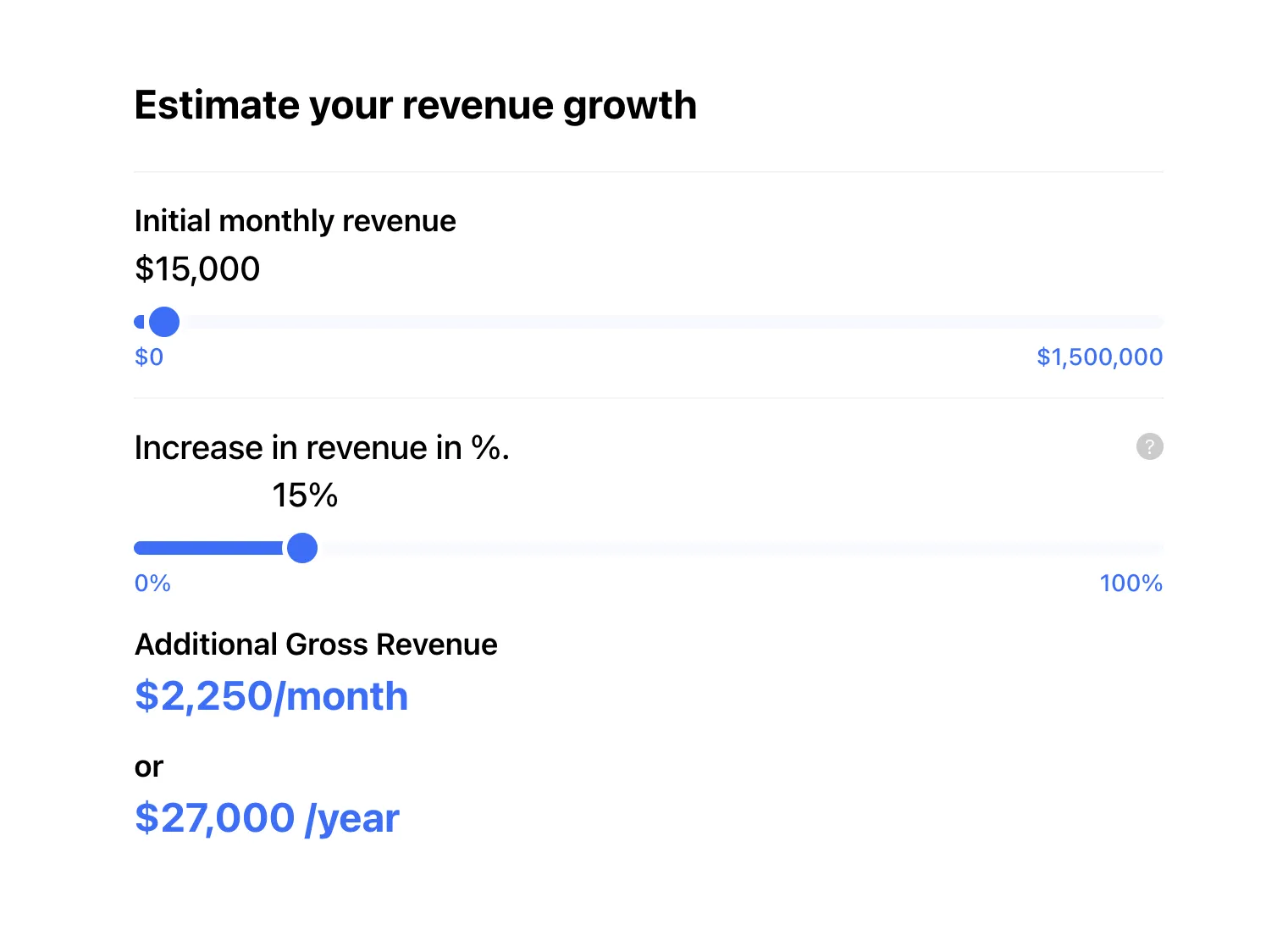This screenshot has height=952, width=1277.
Task: Click the Estimate your revenue growth heading
Action: (x=415, y=106)
